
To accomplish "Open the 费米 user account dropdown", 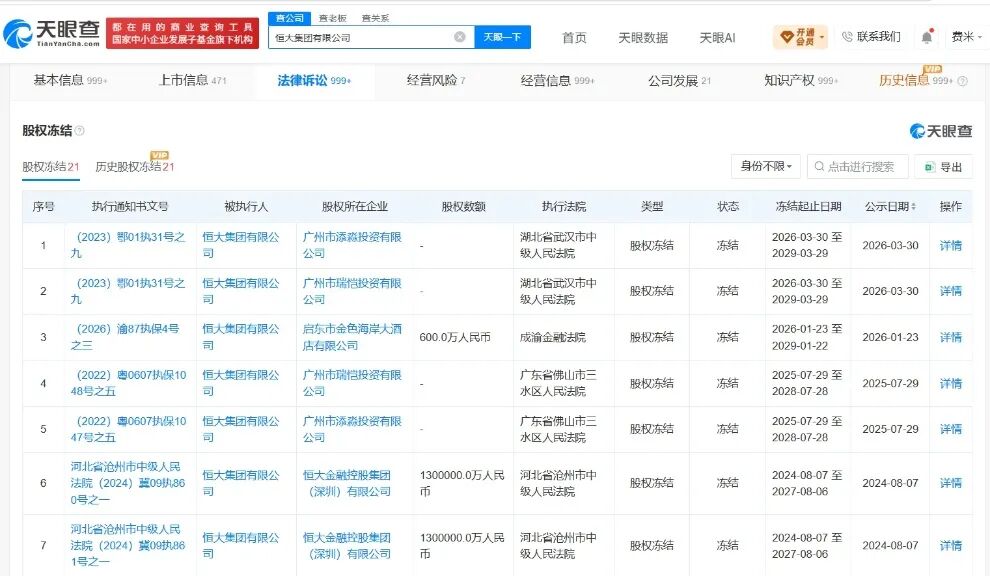I will (967, 37).
